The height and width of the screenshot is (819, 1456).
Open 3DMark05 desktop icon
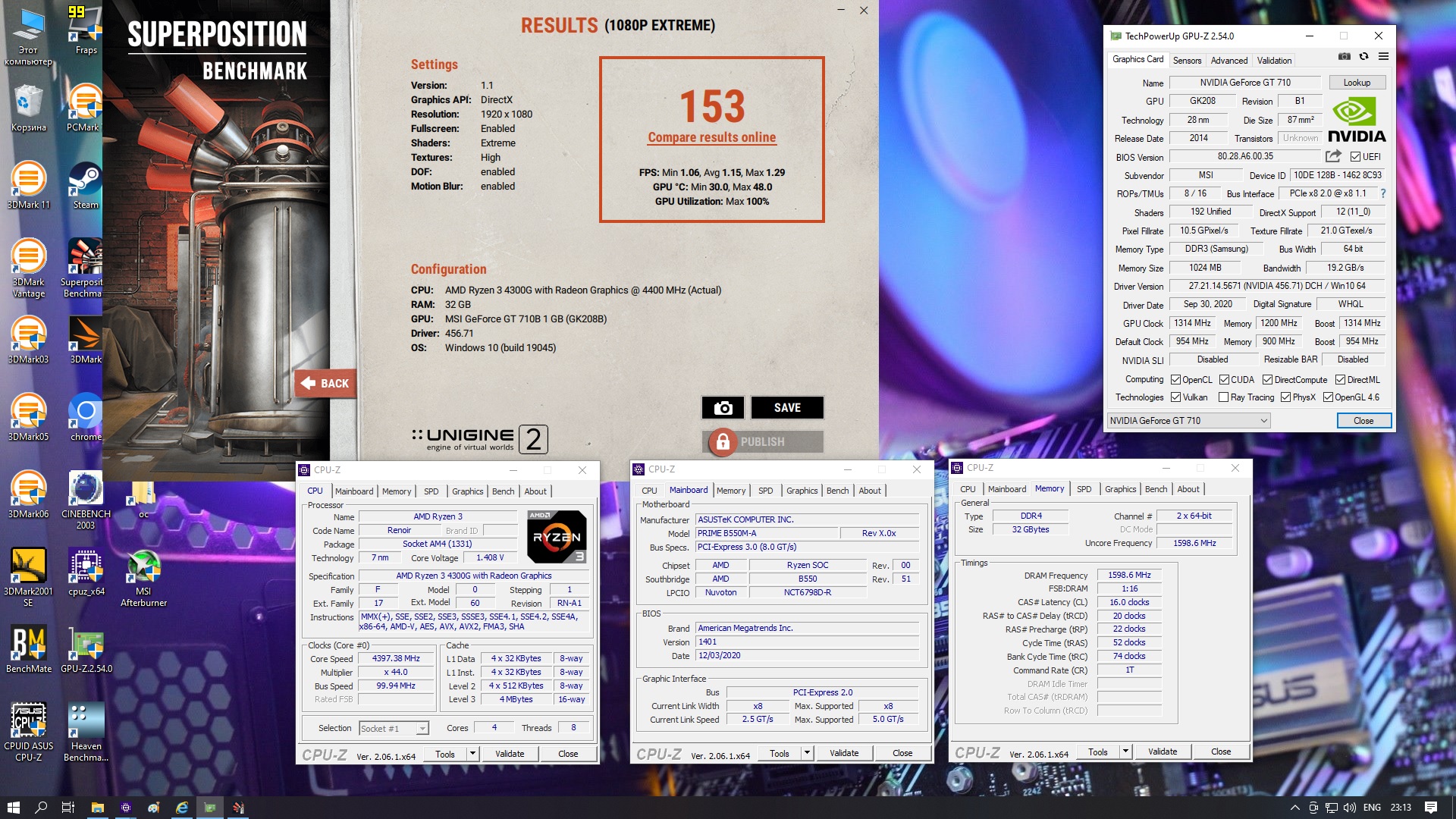(x=28, y=417)
